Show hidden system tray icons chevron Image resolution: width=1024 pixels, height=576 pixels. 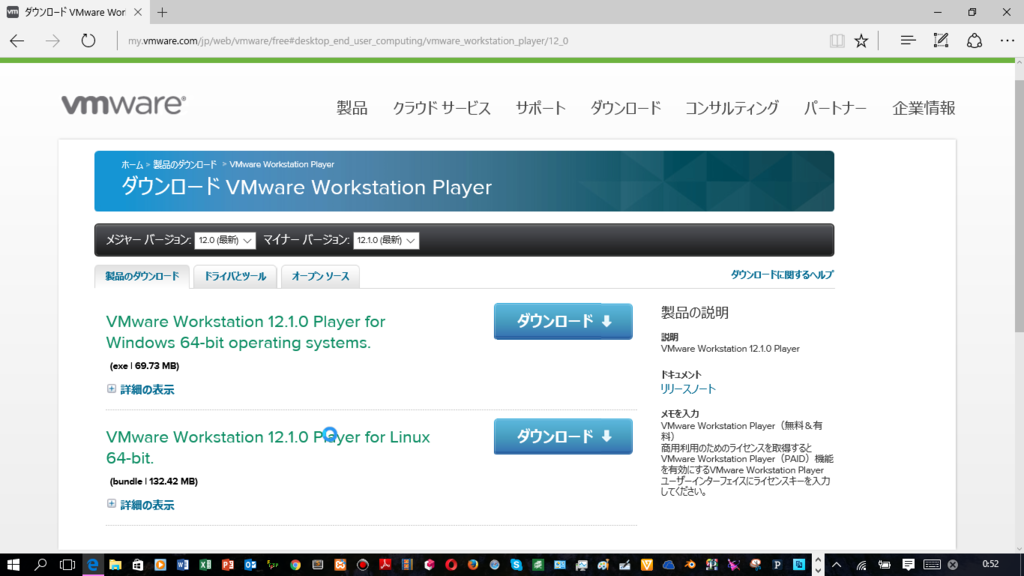[837, 565]
